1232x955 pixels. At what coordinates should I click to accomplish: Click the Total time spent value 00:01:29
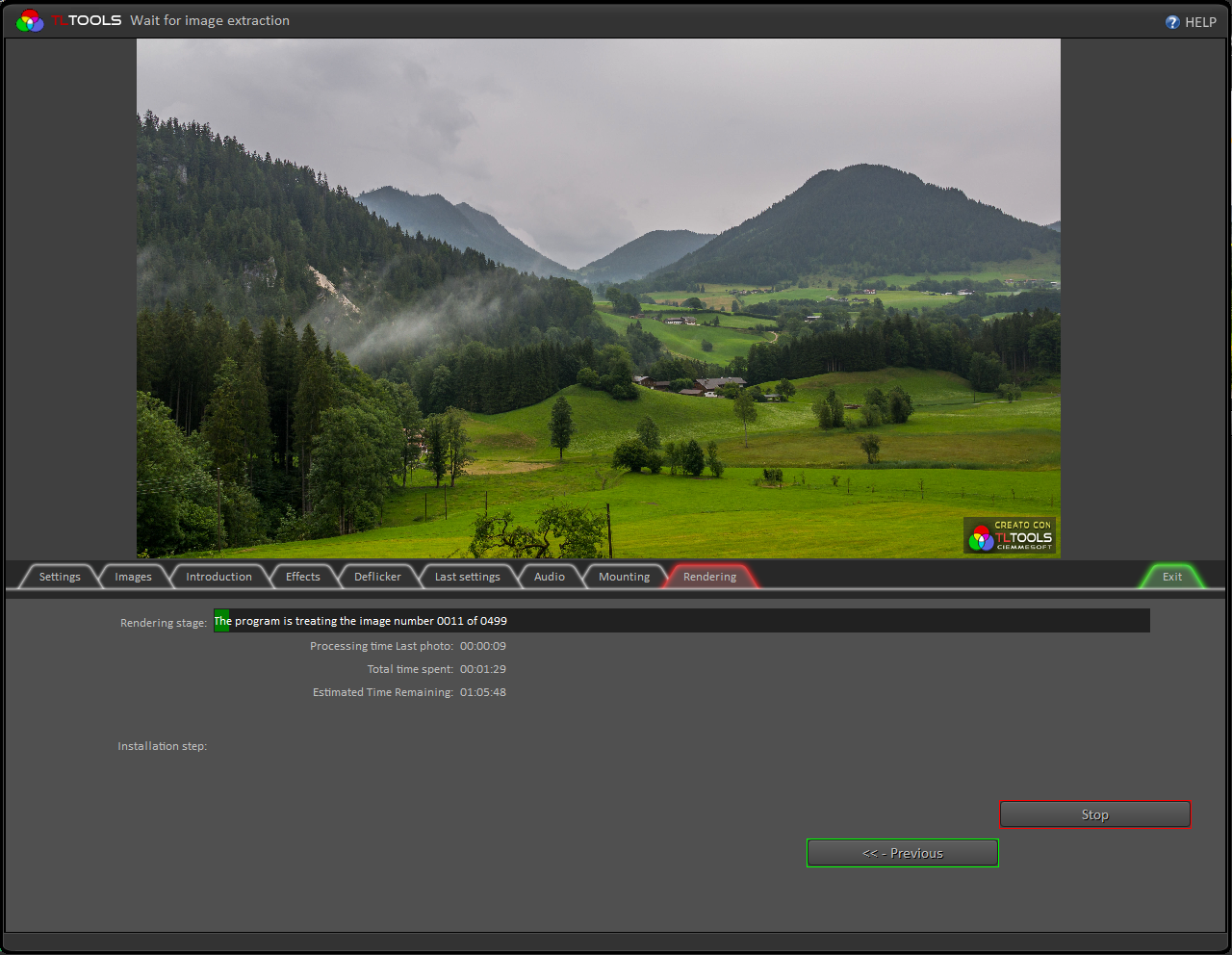(x=482, y=669)
